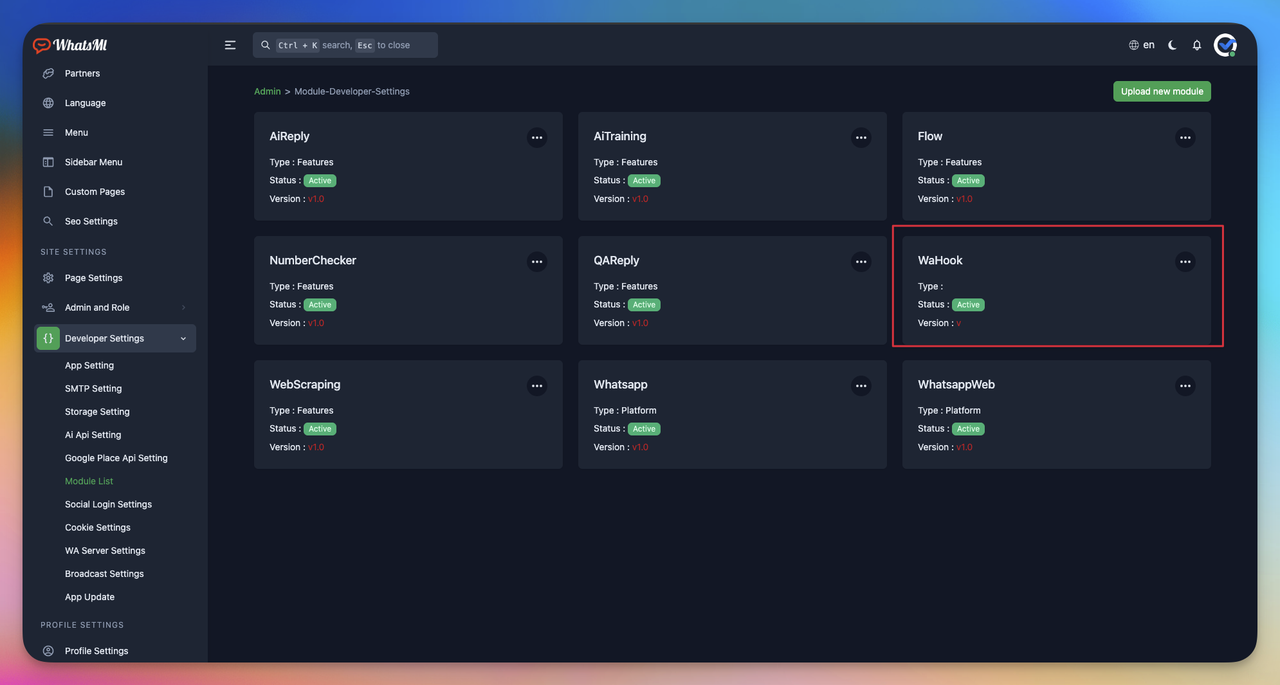Open WebScraping module options menu
The image size is (1280, 685).
point(537,385)
